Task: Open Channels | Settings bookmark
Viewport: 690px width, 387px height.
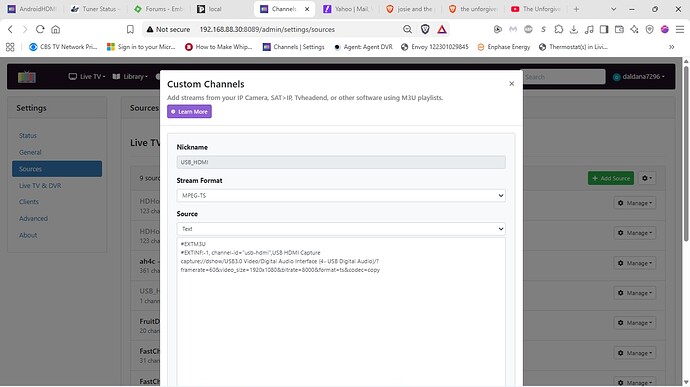Action: coord(294,47)
